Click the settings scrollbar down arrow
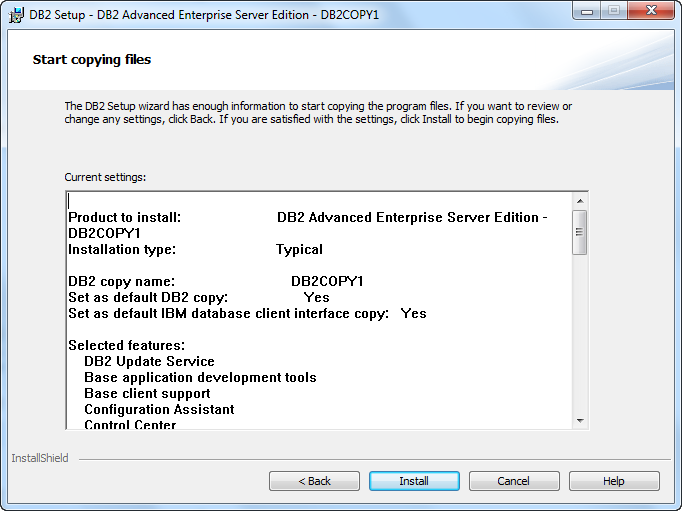 point(580,421)
